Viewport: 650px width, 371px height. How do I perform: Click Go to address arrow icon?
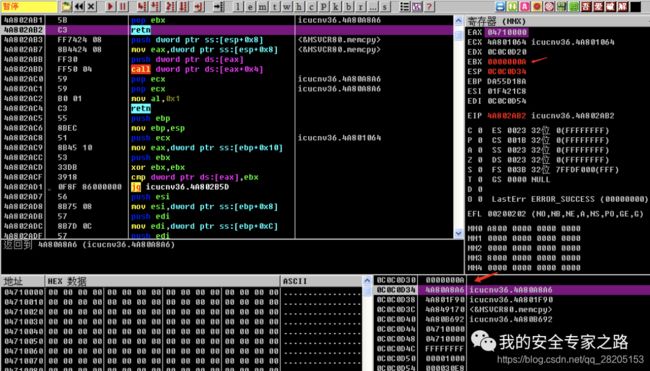pyautogui.click(x=219, y=6)
